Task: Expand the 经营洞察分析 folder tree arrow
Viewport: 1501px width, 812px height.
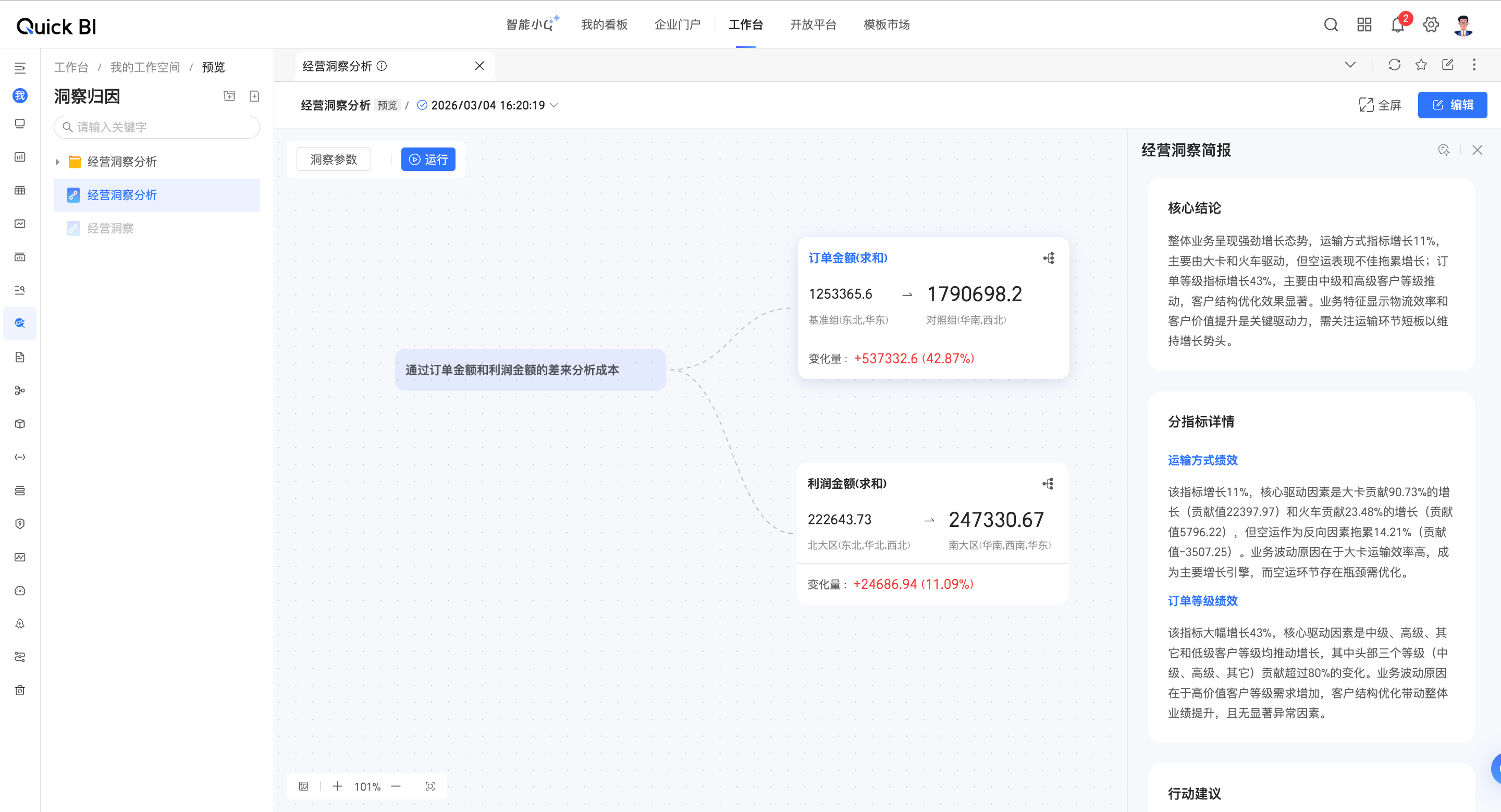Action: pos(58,162)
